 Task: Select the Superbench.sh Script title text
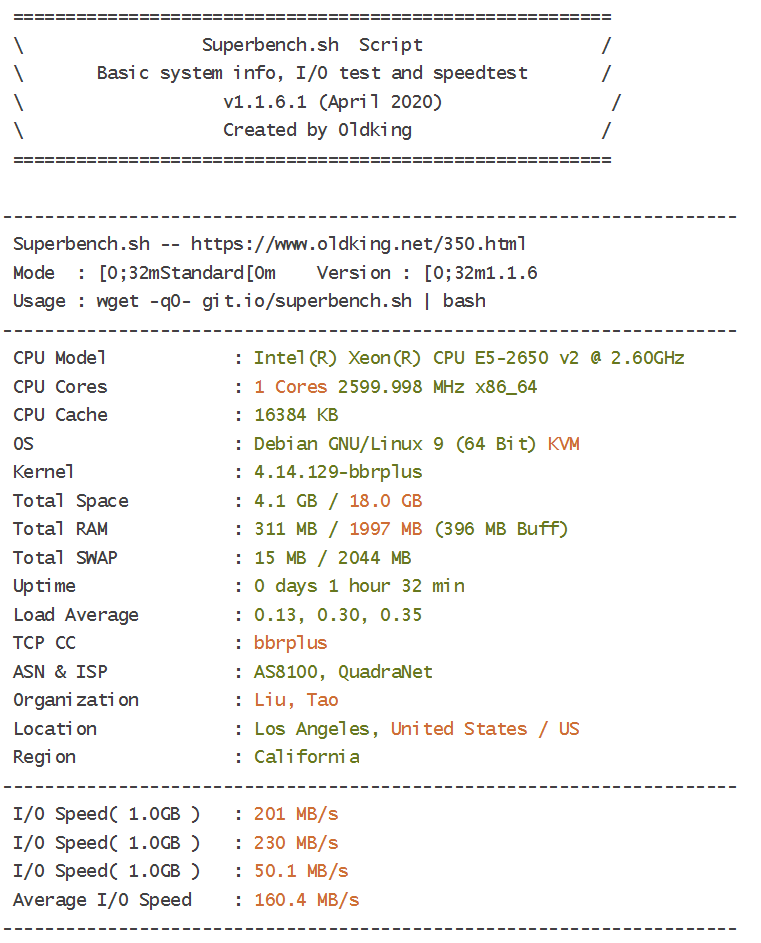312,45
